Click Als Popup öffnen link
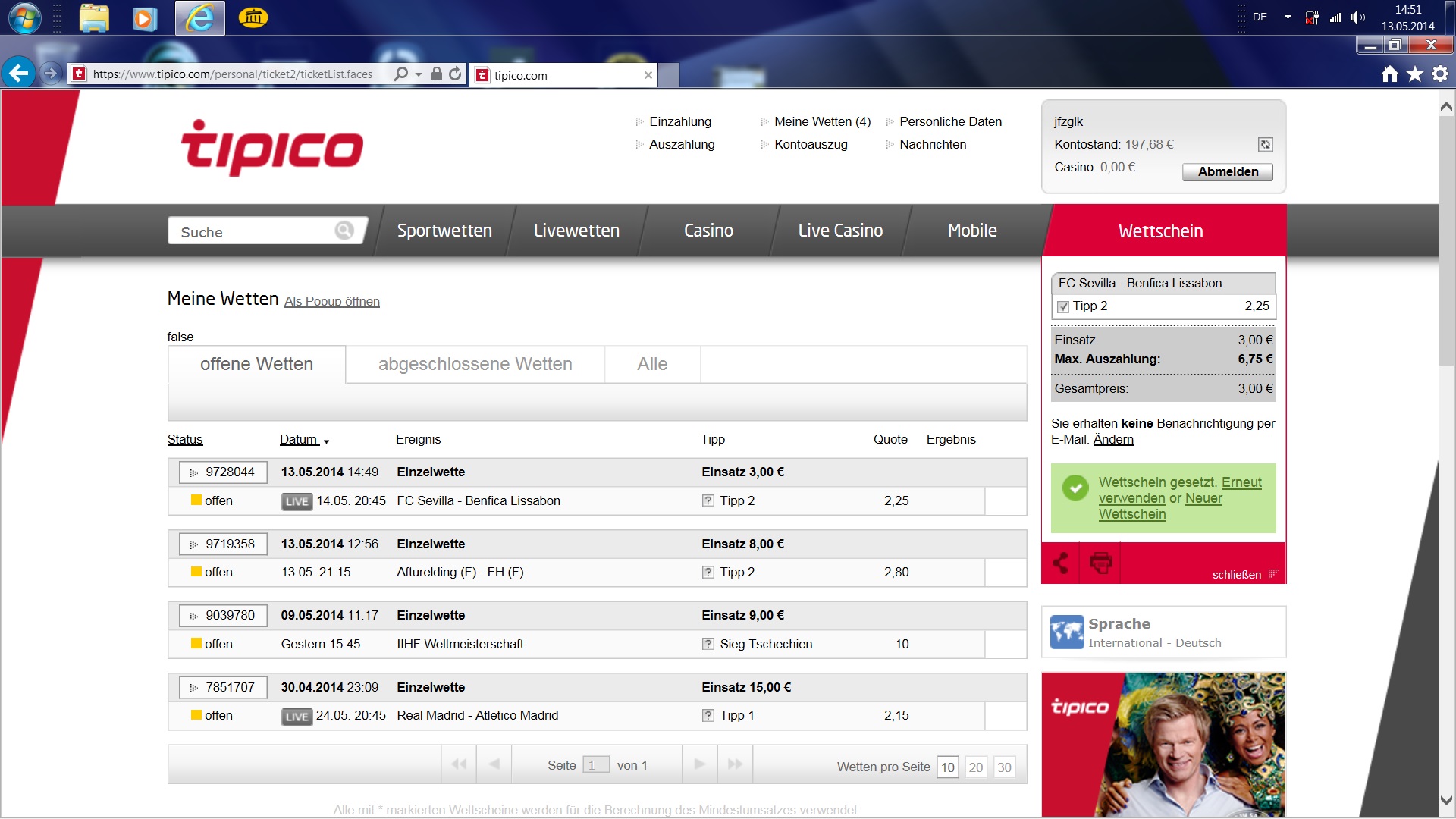 (x=332, y=301)
